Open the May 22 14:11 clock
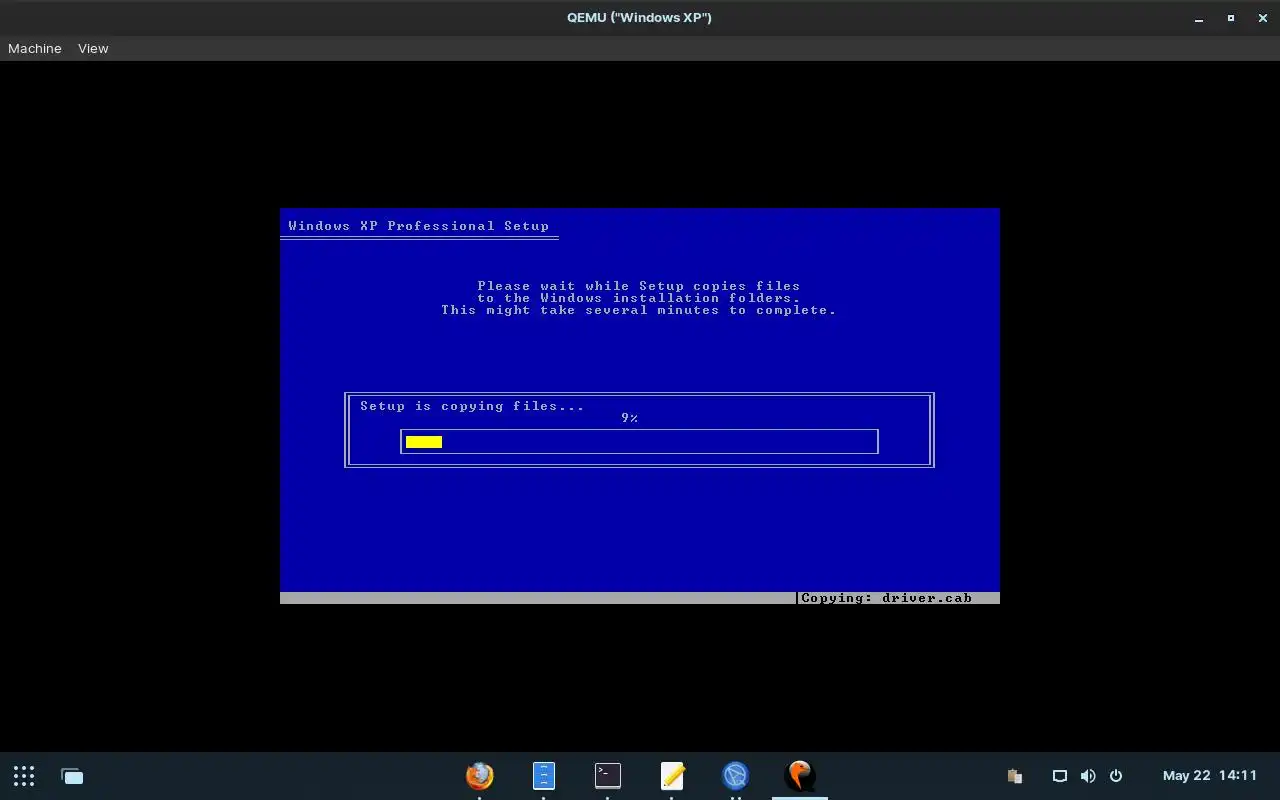Image resolution: width=1280 pixels, height=800 pixels. (1210, 776)
